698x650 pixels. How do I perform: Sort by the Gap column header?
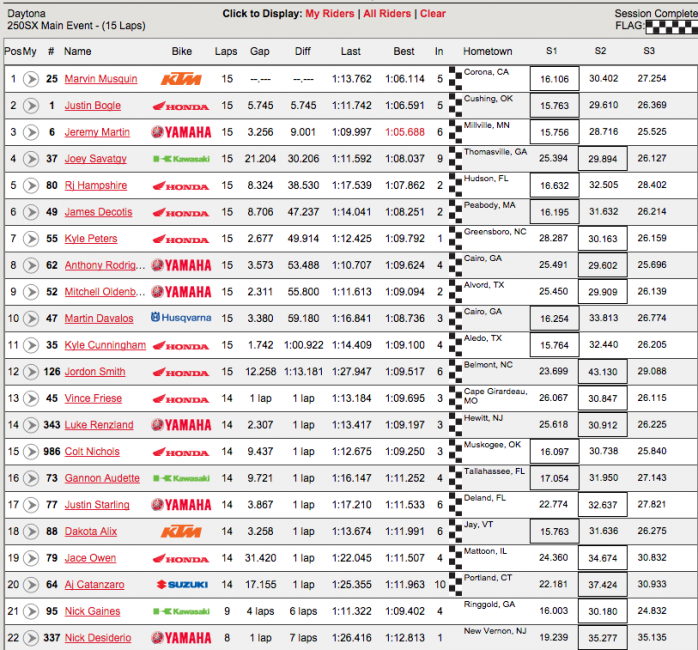[x=260, y=52]
